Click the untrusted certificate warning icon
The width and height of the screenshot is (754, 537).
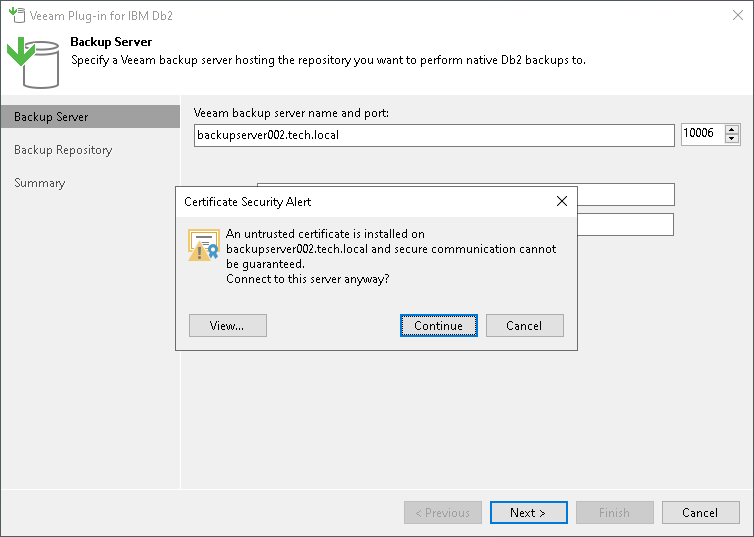point(203,245)
